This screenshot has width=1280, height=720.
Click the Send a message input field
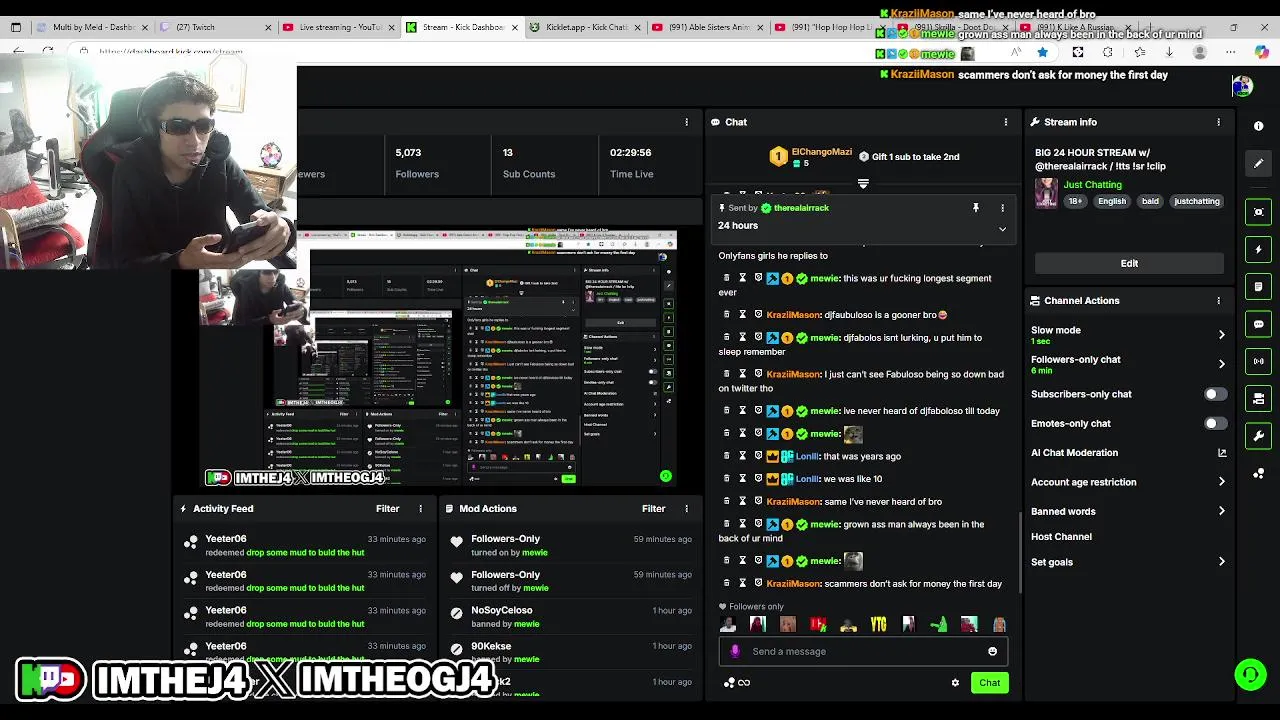pos(863,651)
